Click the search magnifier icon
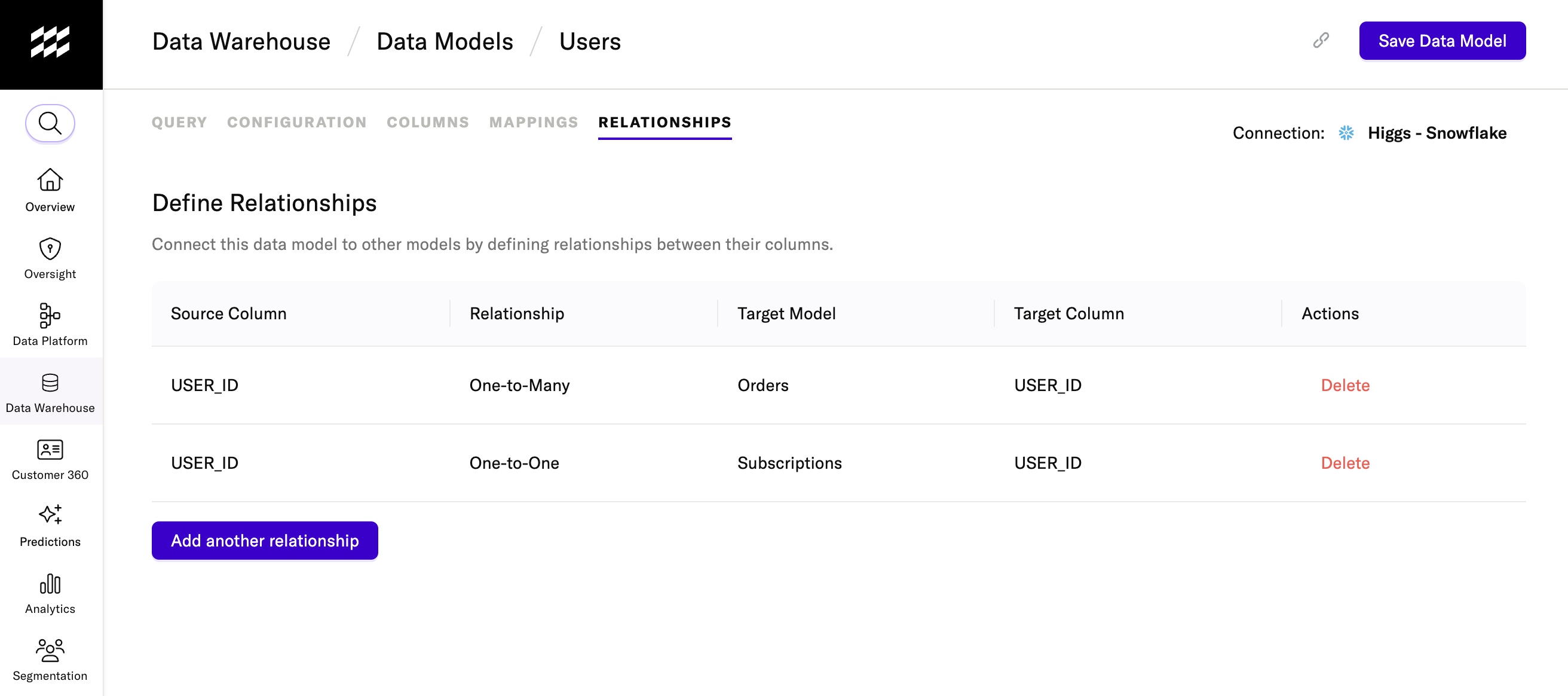 (50, 123)
